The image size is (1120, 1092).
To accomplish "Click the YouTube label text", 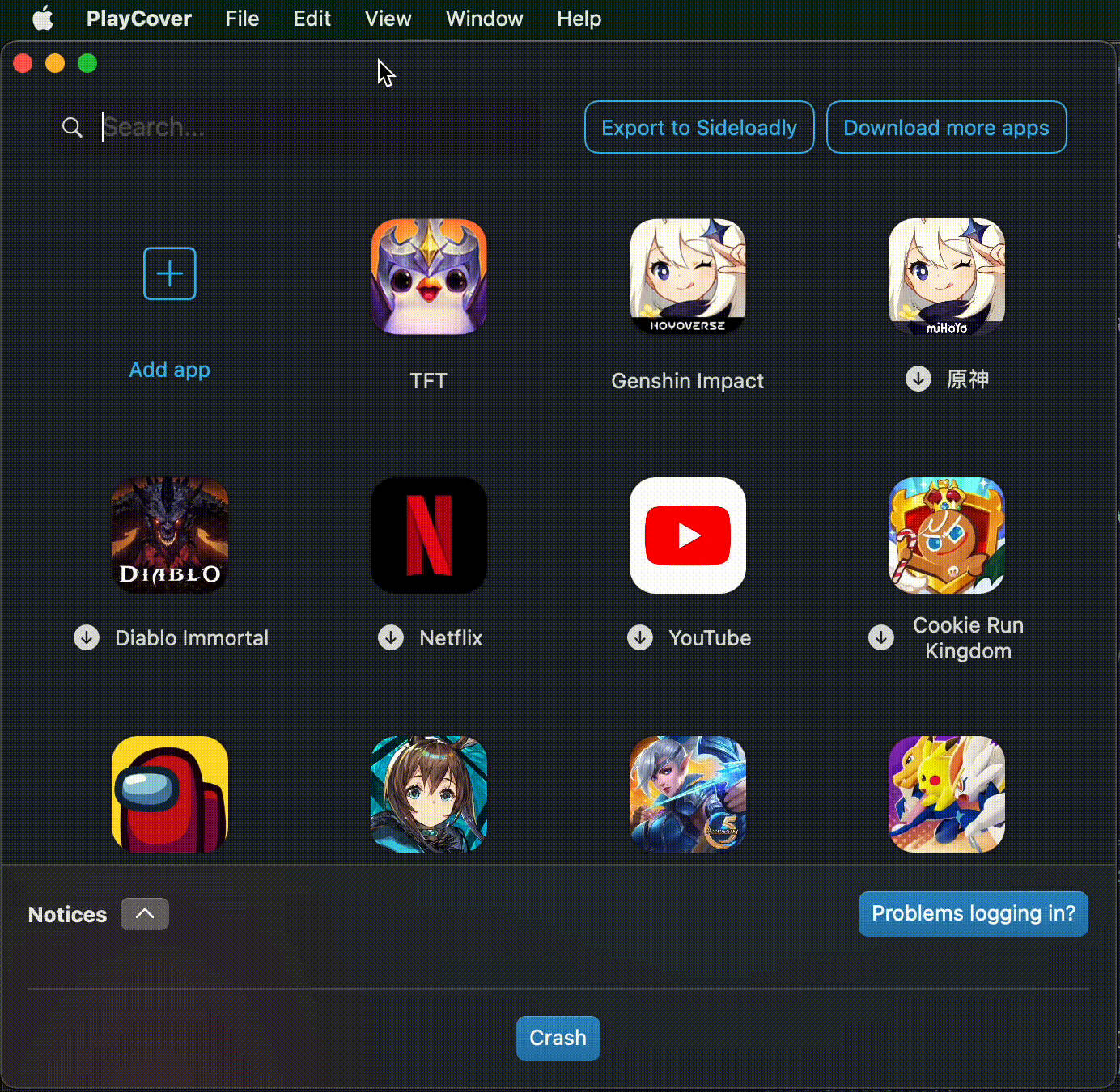I will [x=710, y=638].
